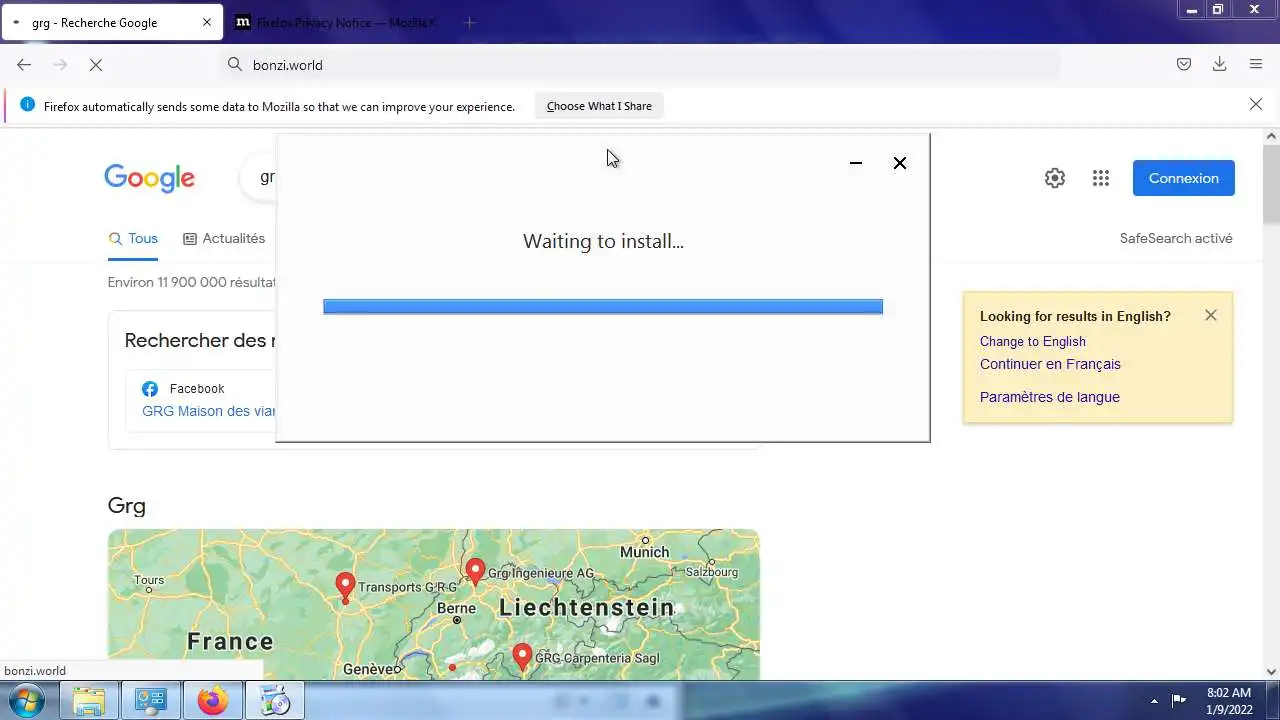Close the 'Looking for results in English' box
Viewport: 1280px width, 720px height.
pyautogui.click(x=1211, y=315)
